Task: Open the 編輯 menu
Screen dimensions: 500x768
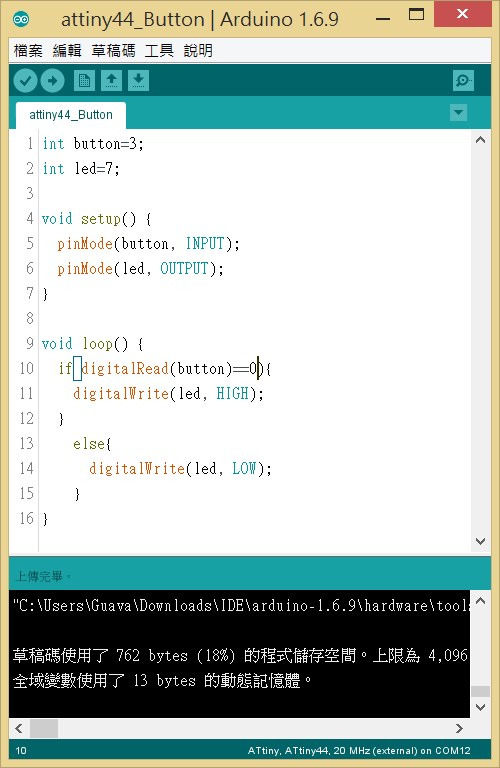Action: (67, 50)
